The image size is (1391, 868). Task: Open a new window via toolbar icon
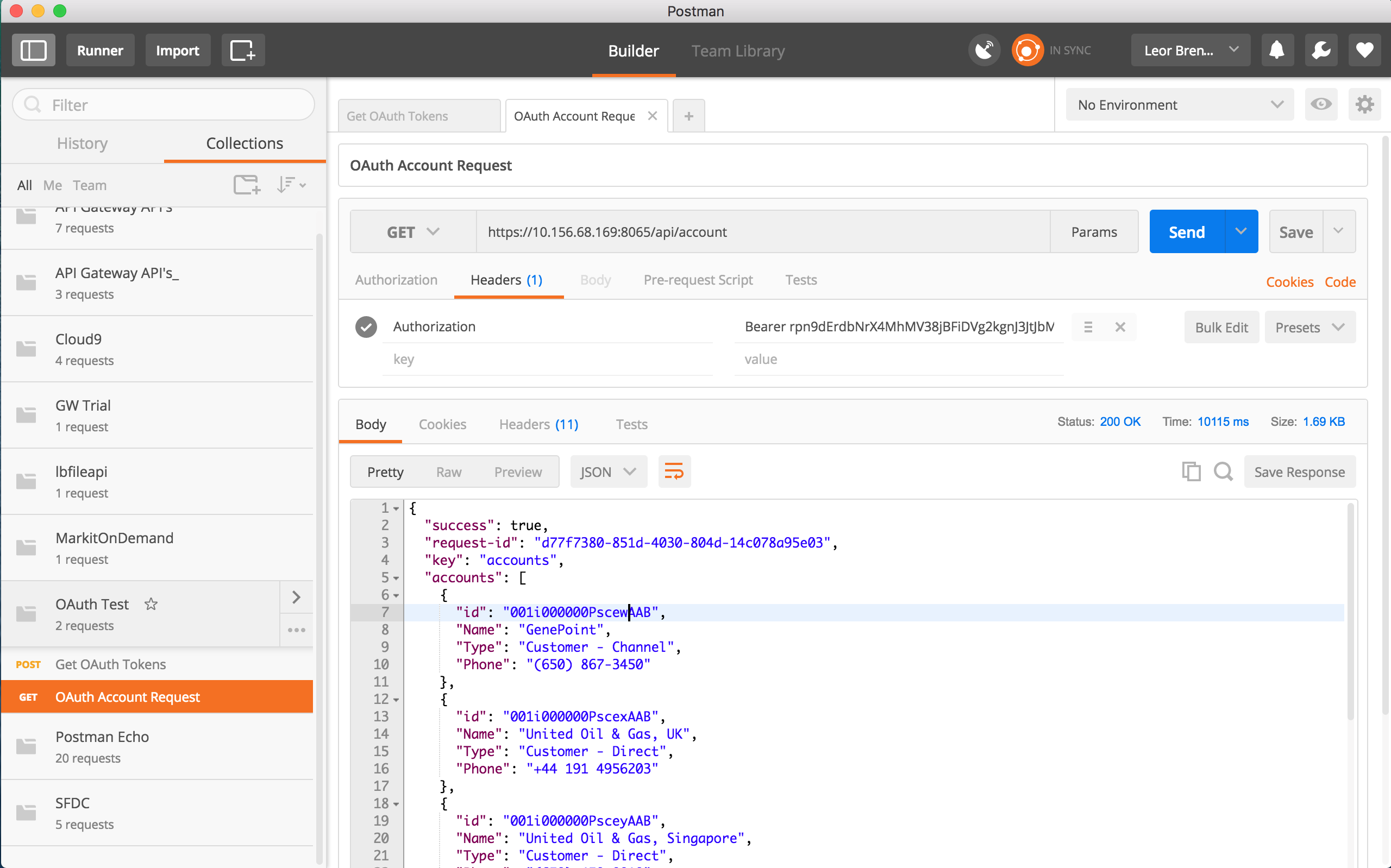click(243, 51)
